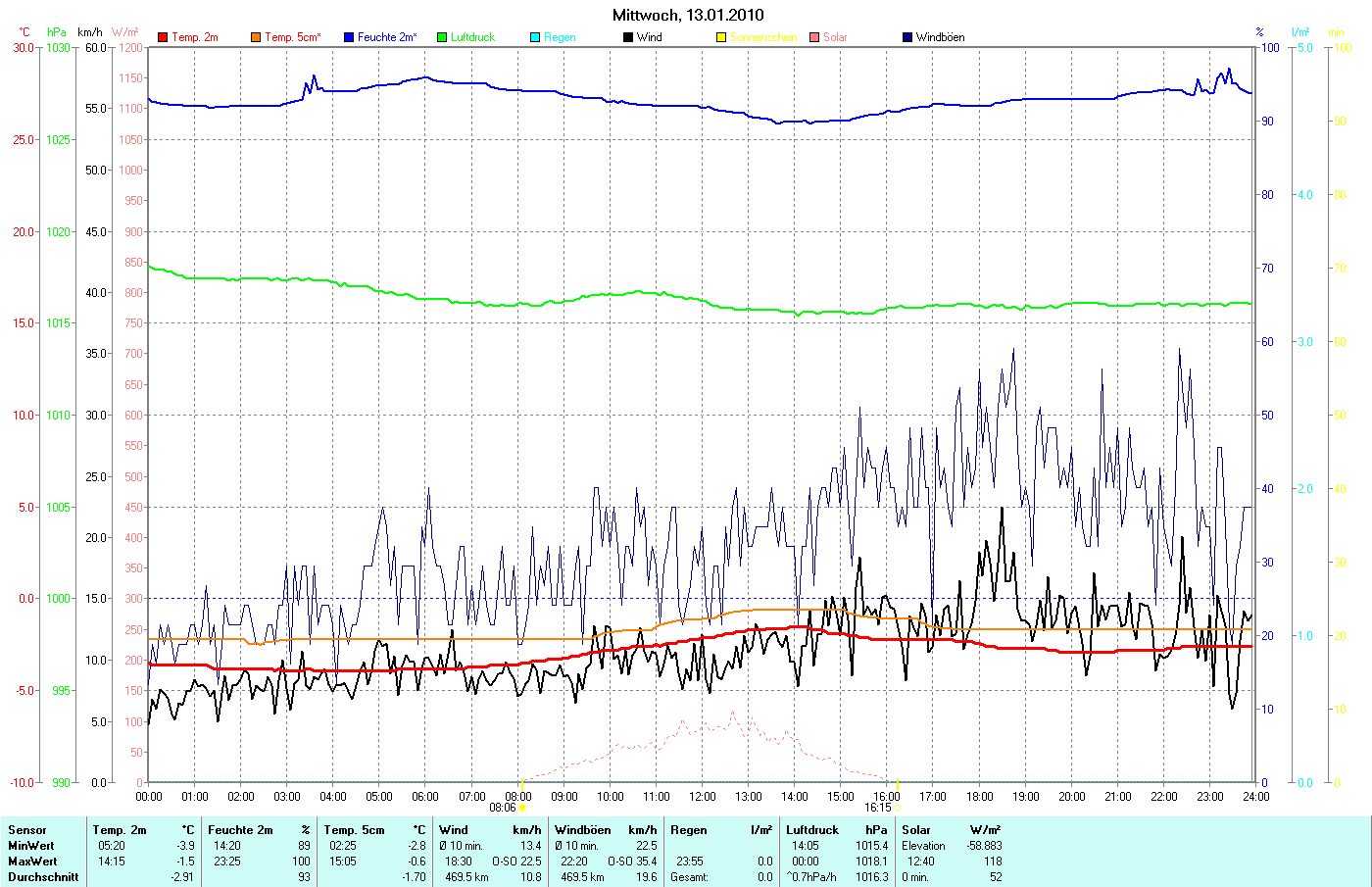Click the cyan Regen legend swatch
Viewport: 1372px width, 887px height.
click(535, 37)
